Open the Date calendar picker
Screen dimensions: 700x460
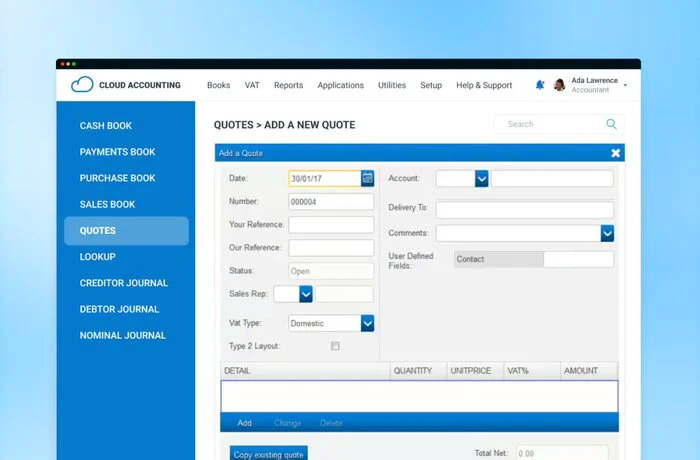click(x=367, y=178)
